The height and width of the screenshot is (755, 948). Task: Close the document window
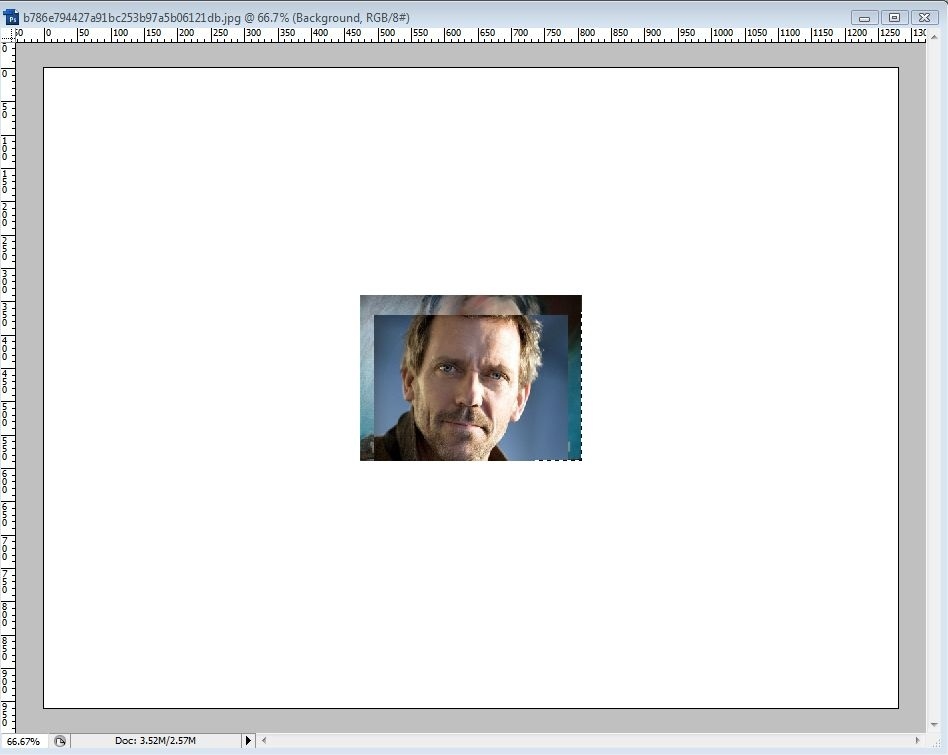pos(924,18)
